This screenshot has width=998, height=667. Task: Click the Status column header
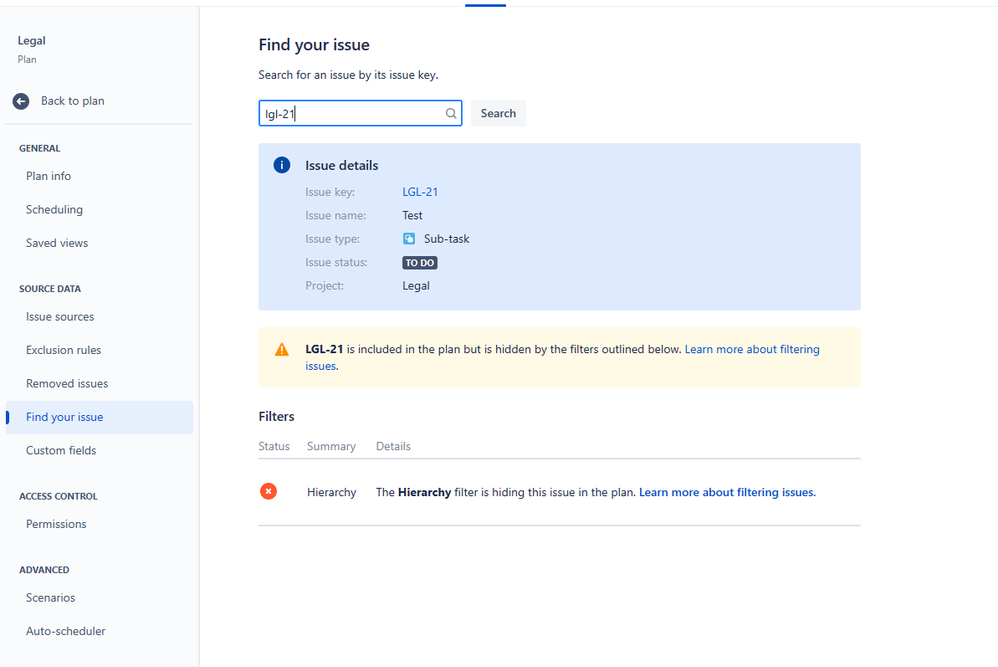(274, 447)
